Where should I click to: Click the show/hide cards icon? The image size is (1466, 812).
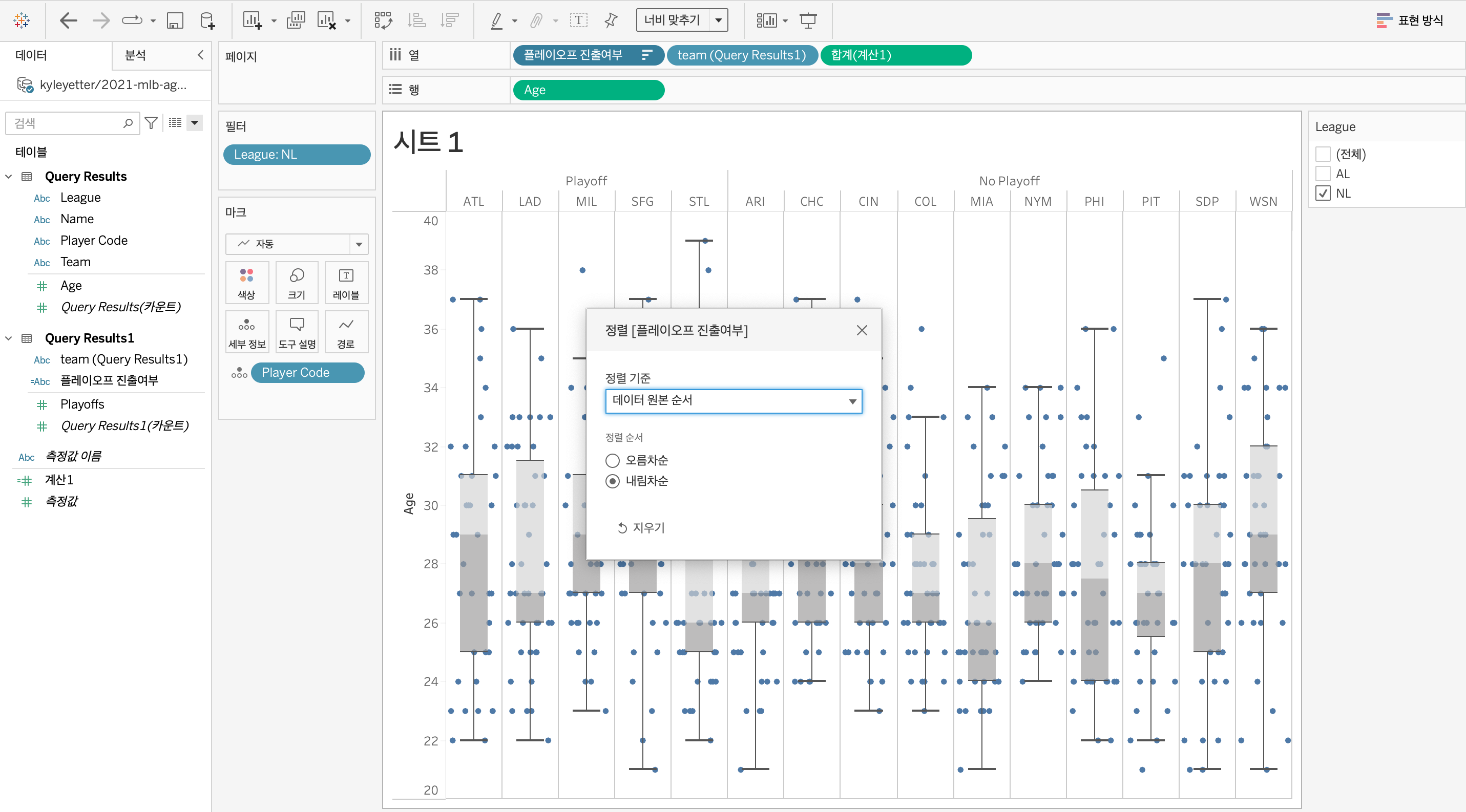766,20
